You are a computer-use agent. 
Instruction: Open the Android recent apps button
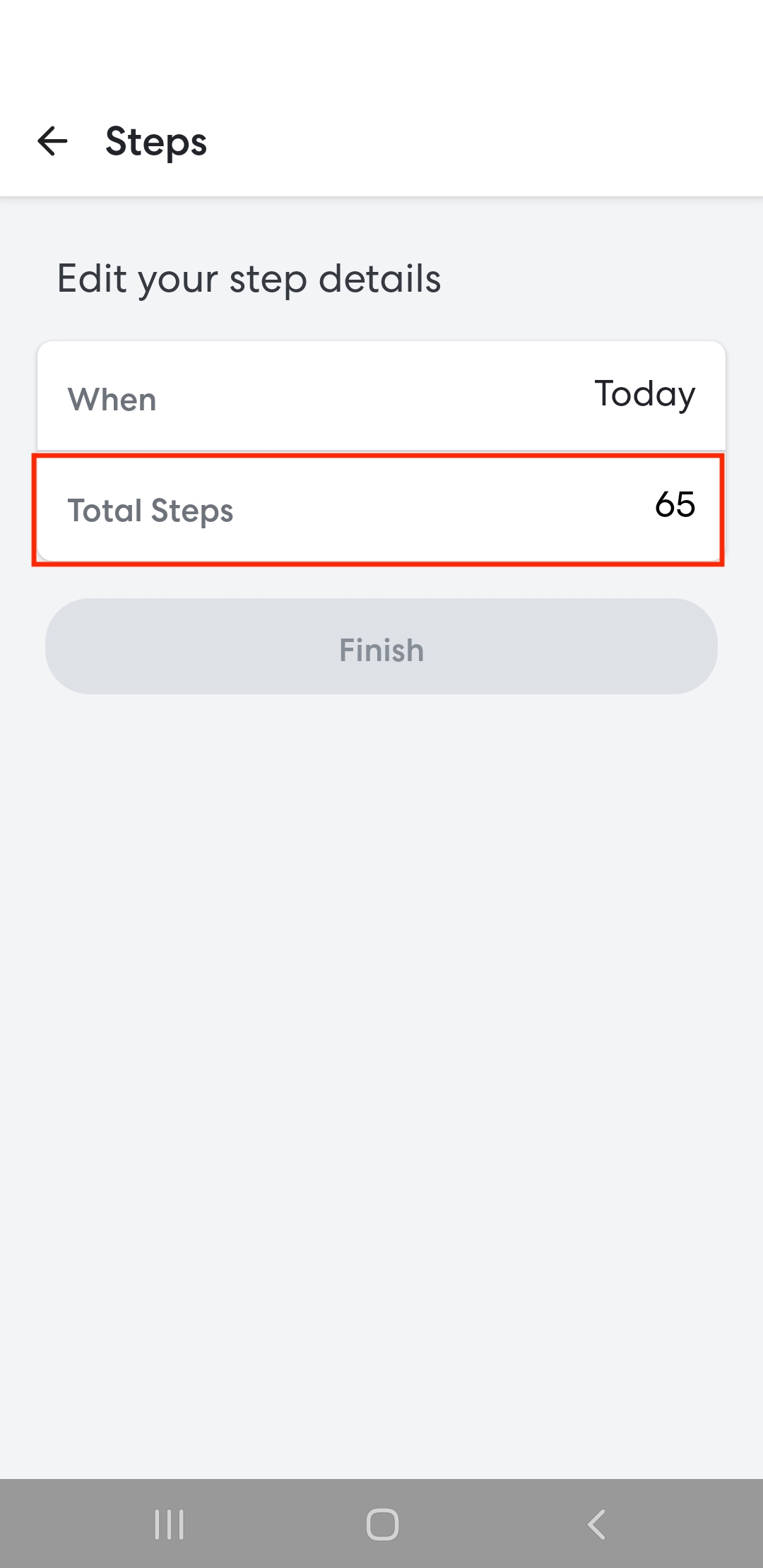tap(170, 1524)
